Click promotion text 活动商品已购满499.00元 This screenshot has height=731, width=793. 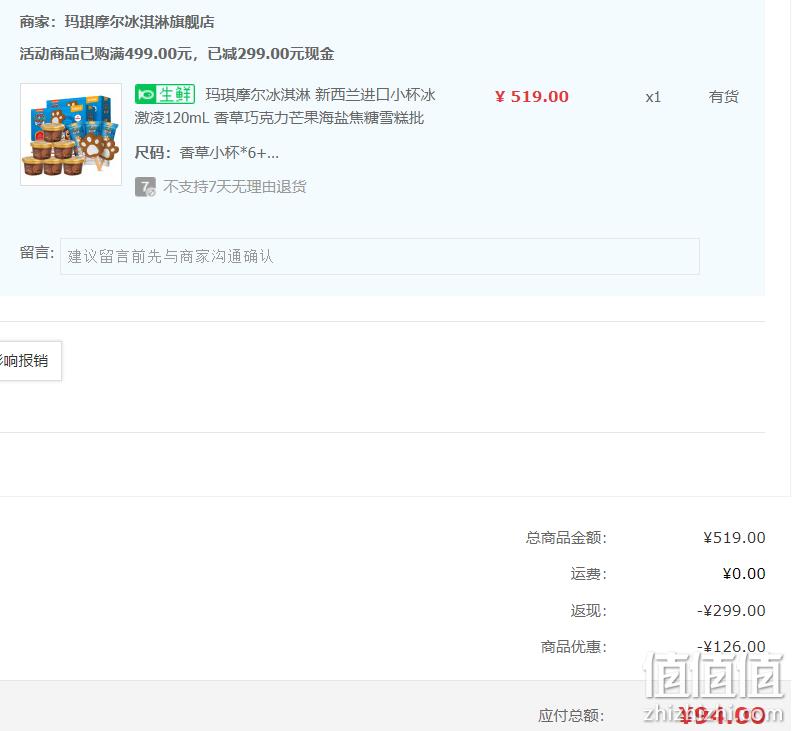coord(106,54)
